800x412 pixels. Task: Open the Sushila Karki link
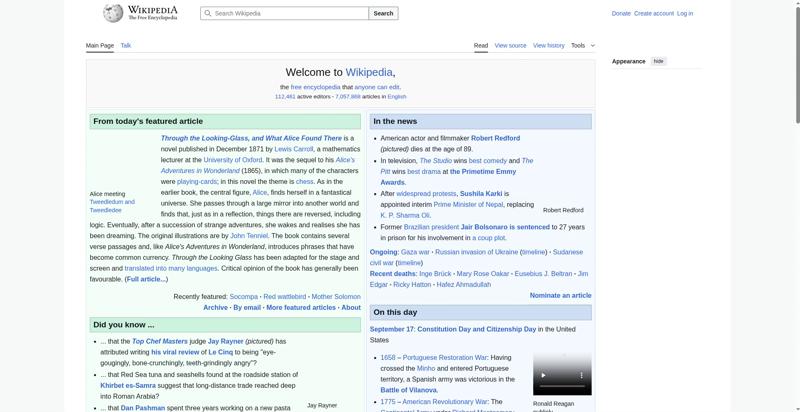click(x=481, y=194)
